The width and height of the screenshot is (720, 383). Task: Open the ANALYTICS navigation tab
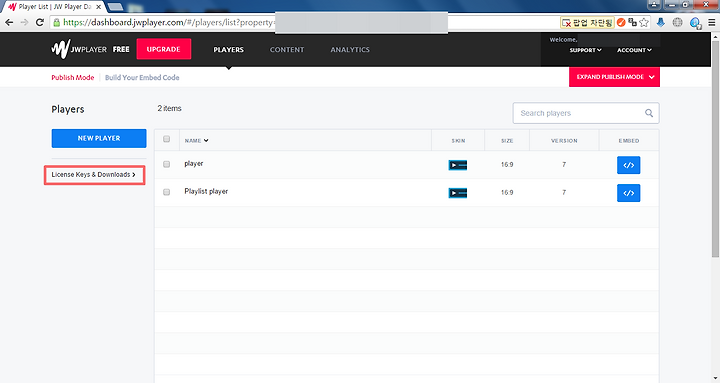click(350, 50)
